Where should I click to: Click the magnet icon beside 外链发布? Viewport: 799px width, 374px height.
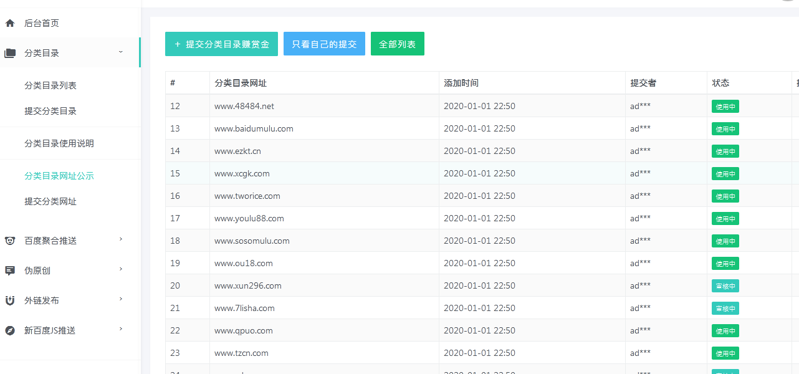click(10, 301)
